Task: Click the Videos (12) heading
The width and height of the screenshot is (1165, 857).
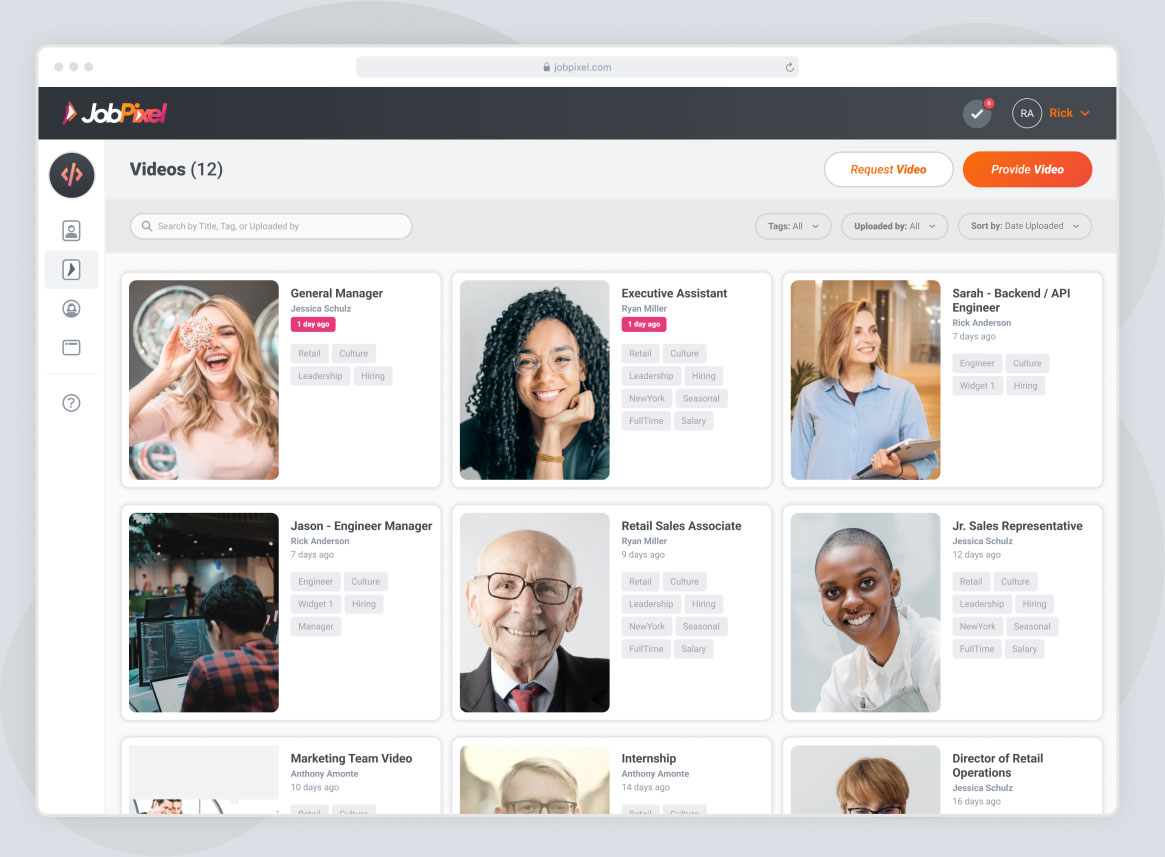Action: pos(176,169)
